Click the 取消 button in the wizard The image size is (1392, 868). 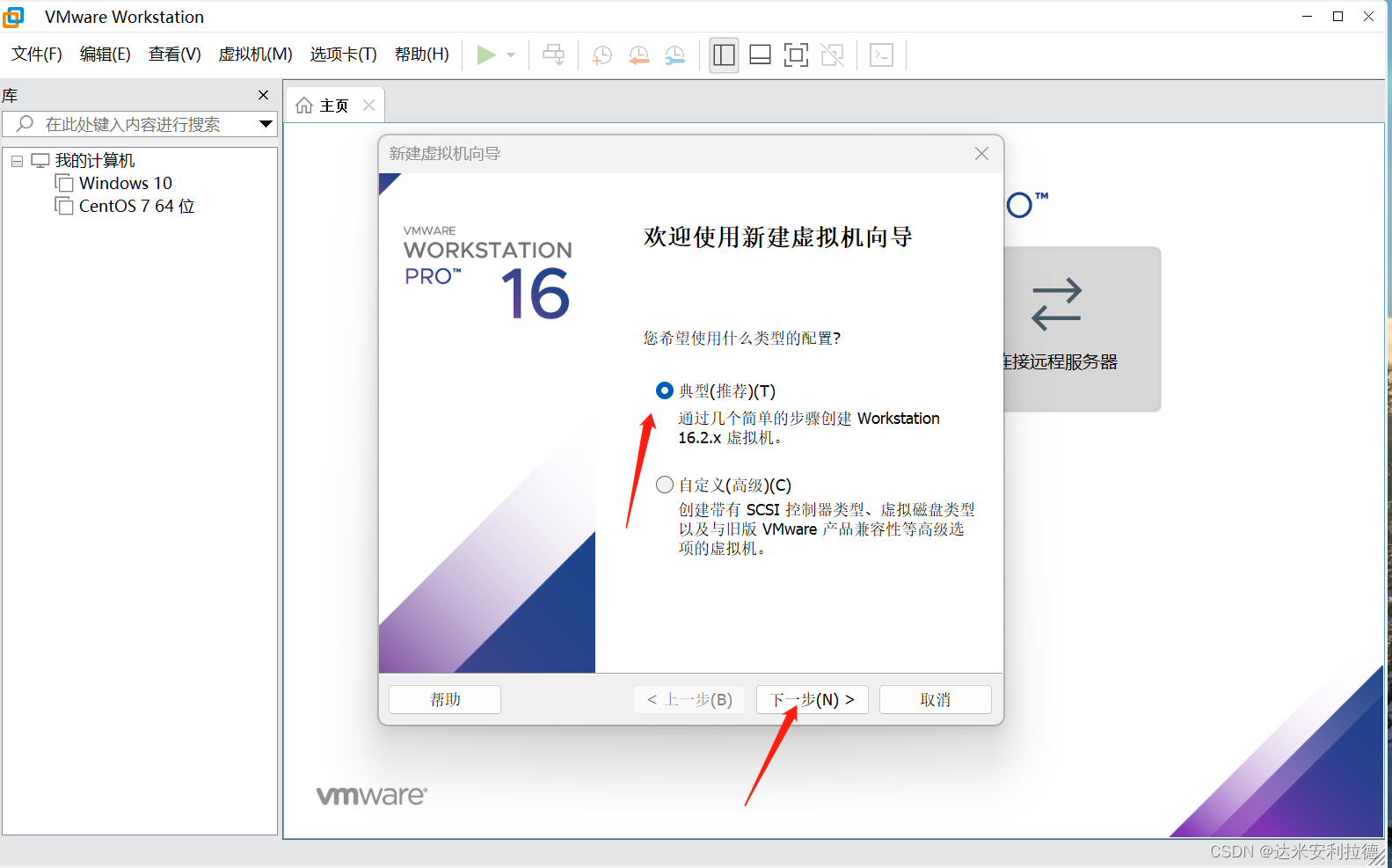[936, 699]
